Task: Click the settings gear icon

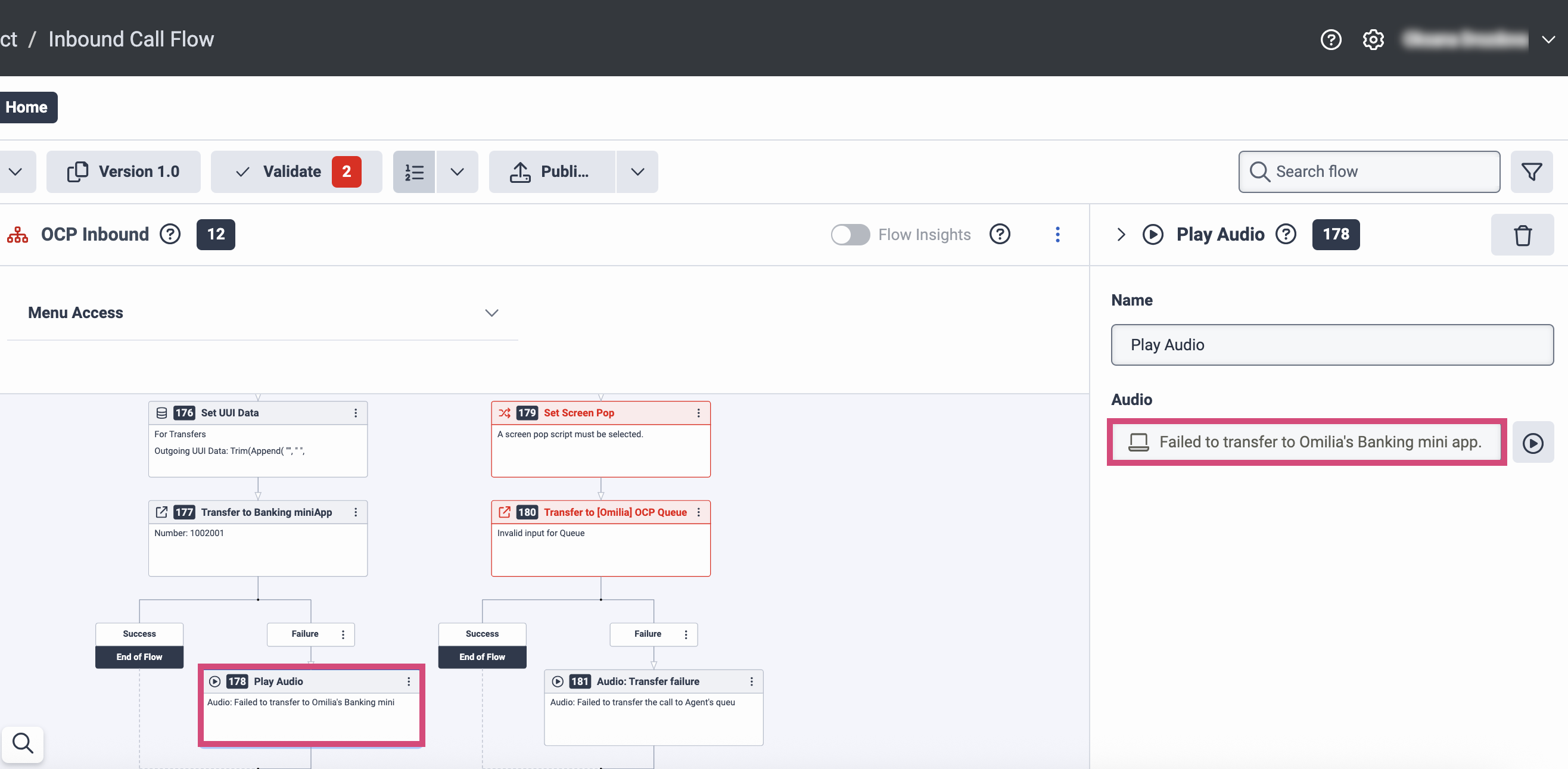Action: pos(1373,39)
